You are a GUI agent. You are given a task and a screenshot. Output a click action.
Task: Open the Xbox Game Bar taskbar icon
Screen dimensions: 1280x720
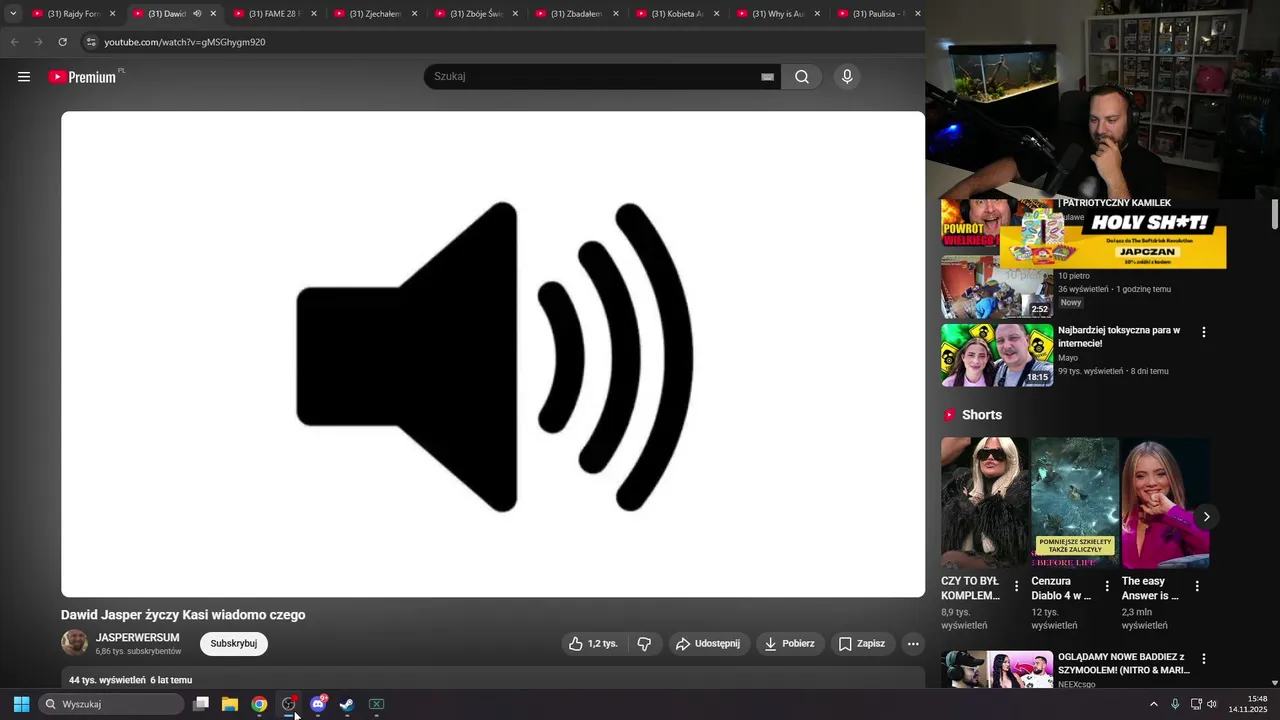pos(376,704)
